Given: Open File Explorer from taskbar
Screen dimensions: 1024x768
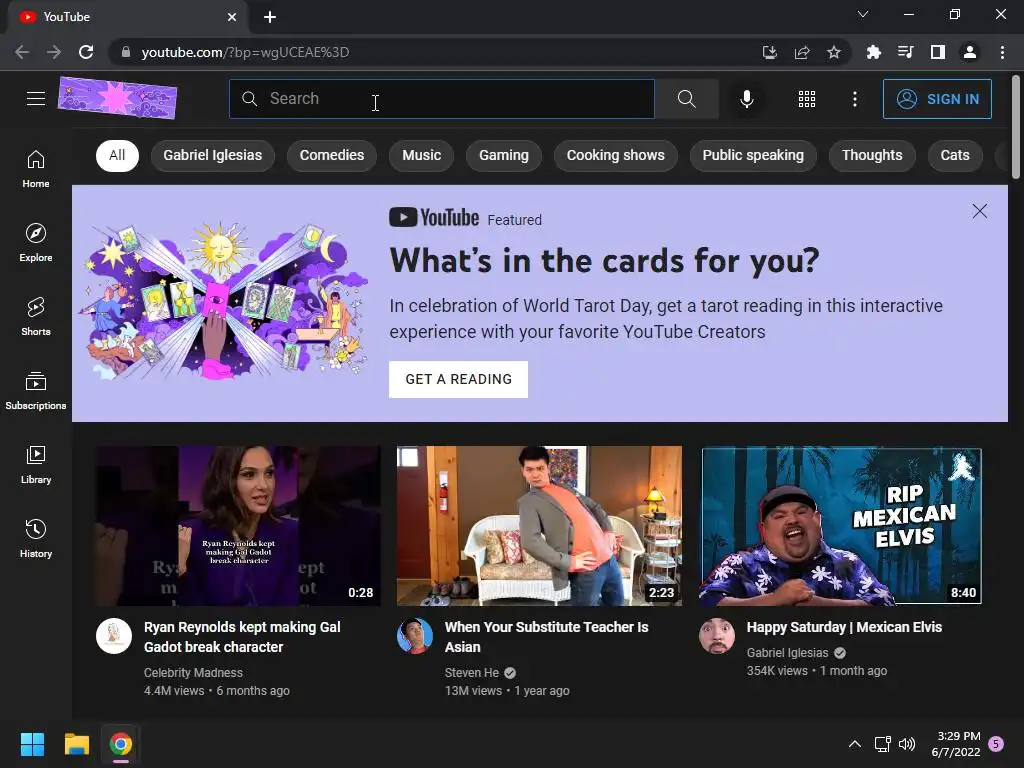Looking at the screenshot, I should (76, 744).
